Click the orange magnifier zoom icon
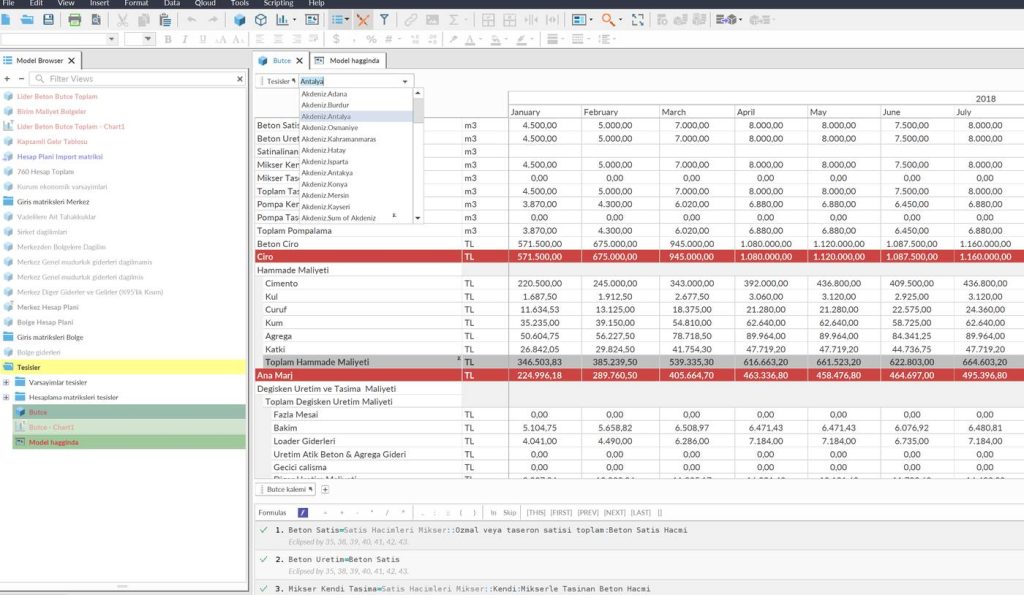 pos(608,20)
